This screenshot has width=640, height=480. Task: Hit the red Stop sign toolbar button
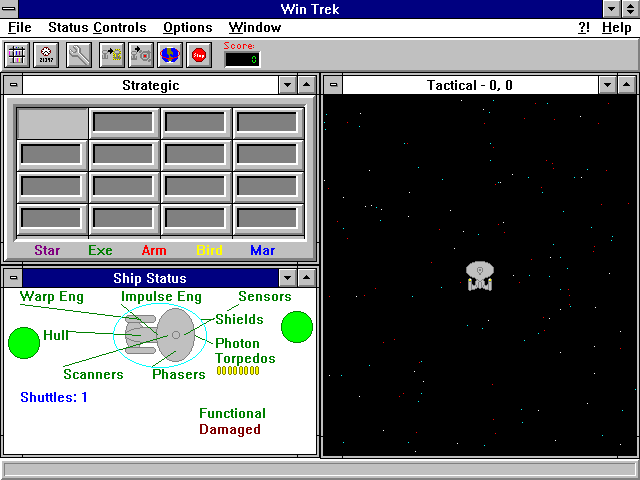coord(199,55)
